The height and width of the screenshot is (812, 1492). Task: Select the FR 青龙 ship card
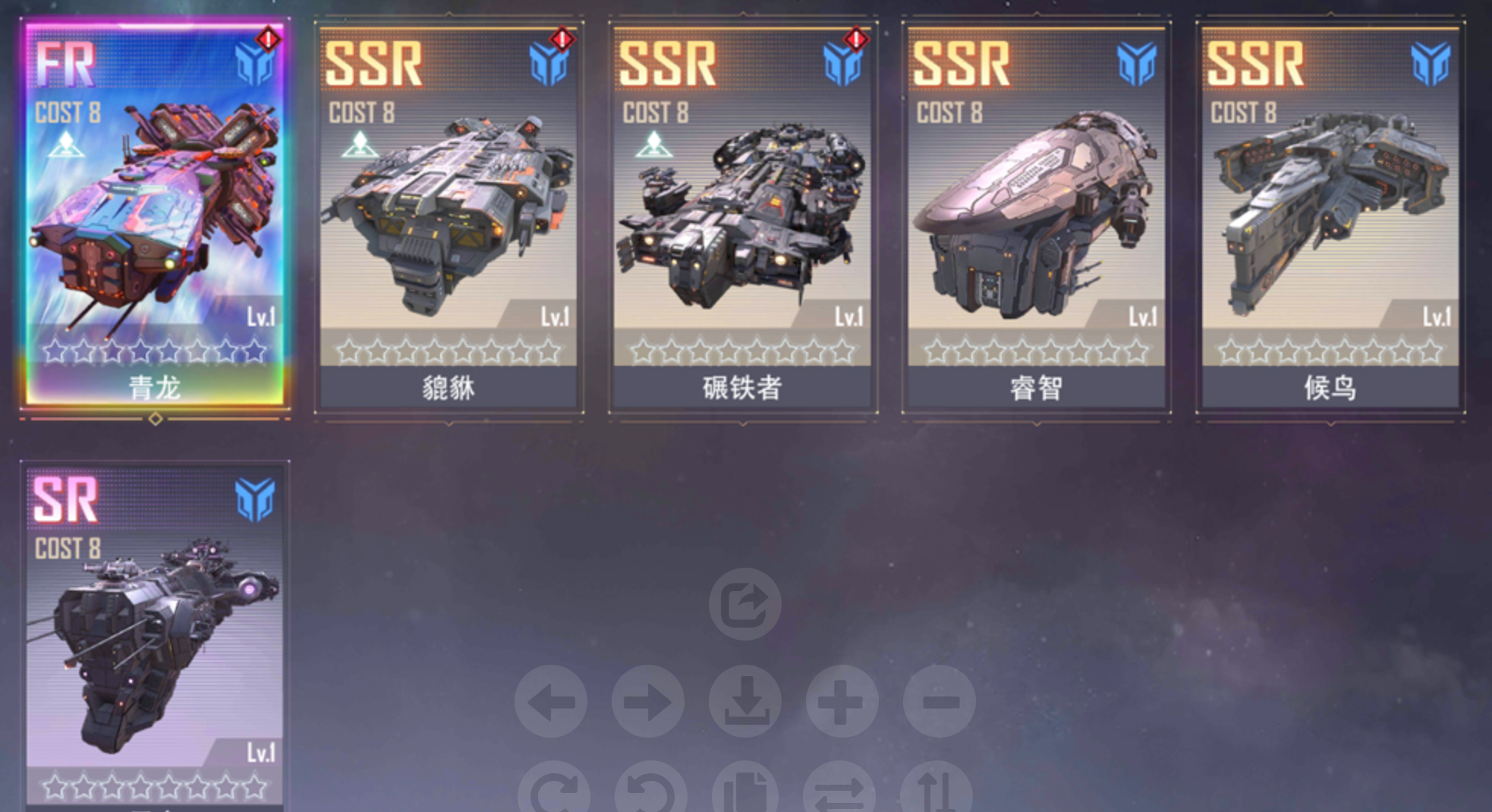point(155,216)
